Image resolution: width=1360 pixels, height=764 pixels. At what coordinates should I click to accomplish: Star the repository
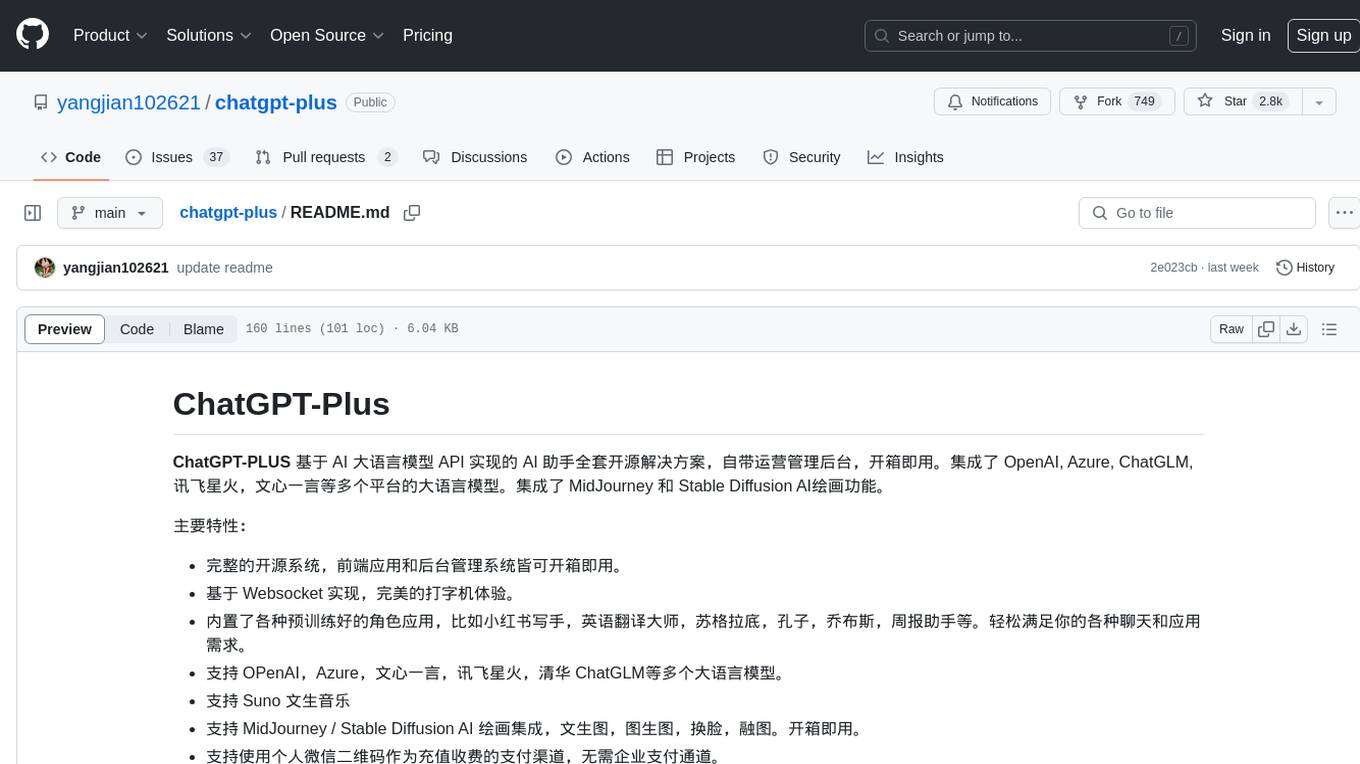tap(1242, 102)
